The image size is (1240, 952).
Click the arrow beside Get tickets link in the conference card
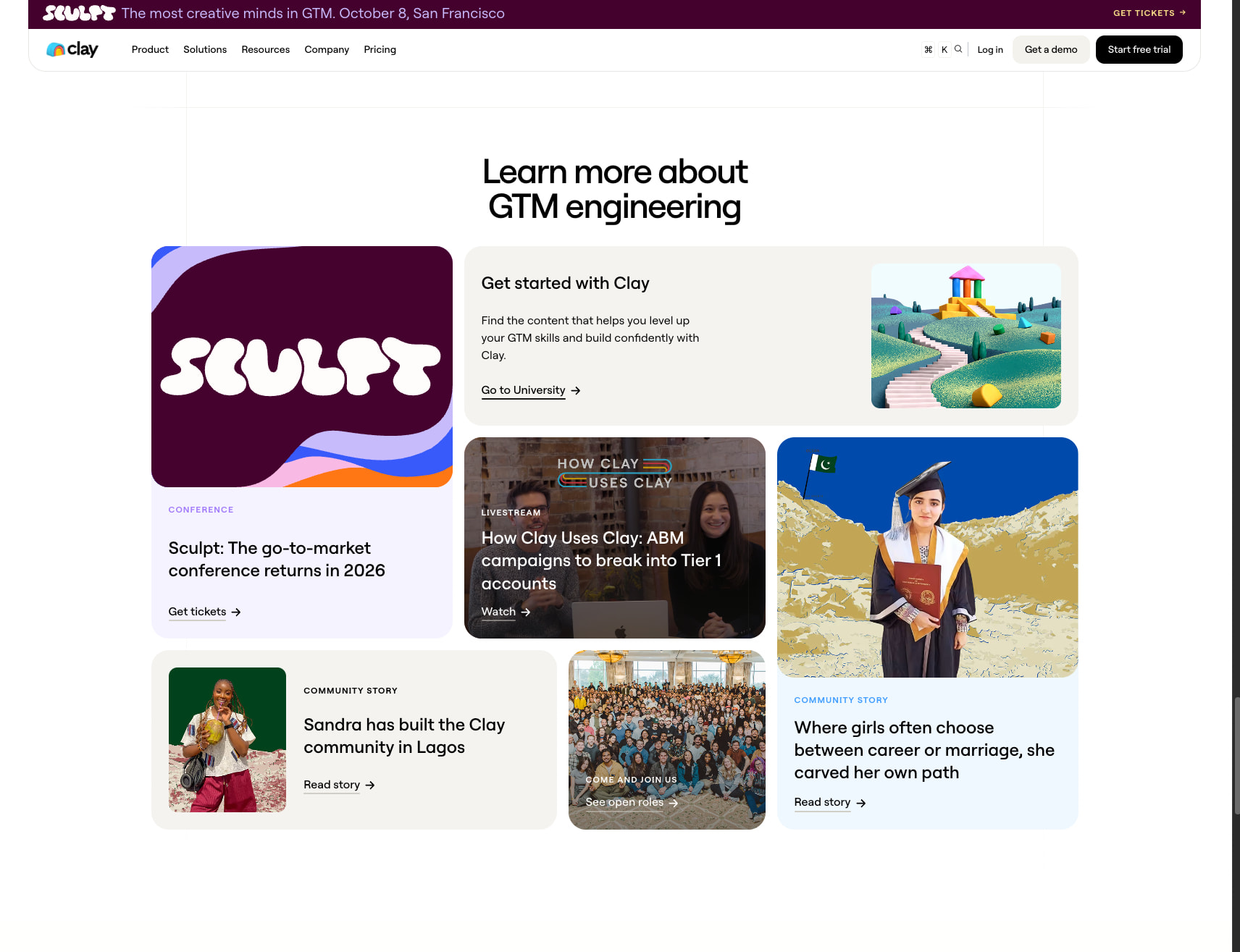pos(236,612)
